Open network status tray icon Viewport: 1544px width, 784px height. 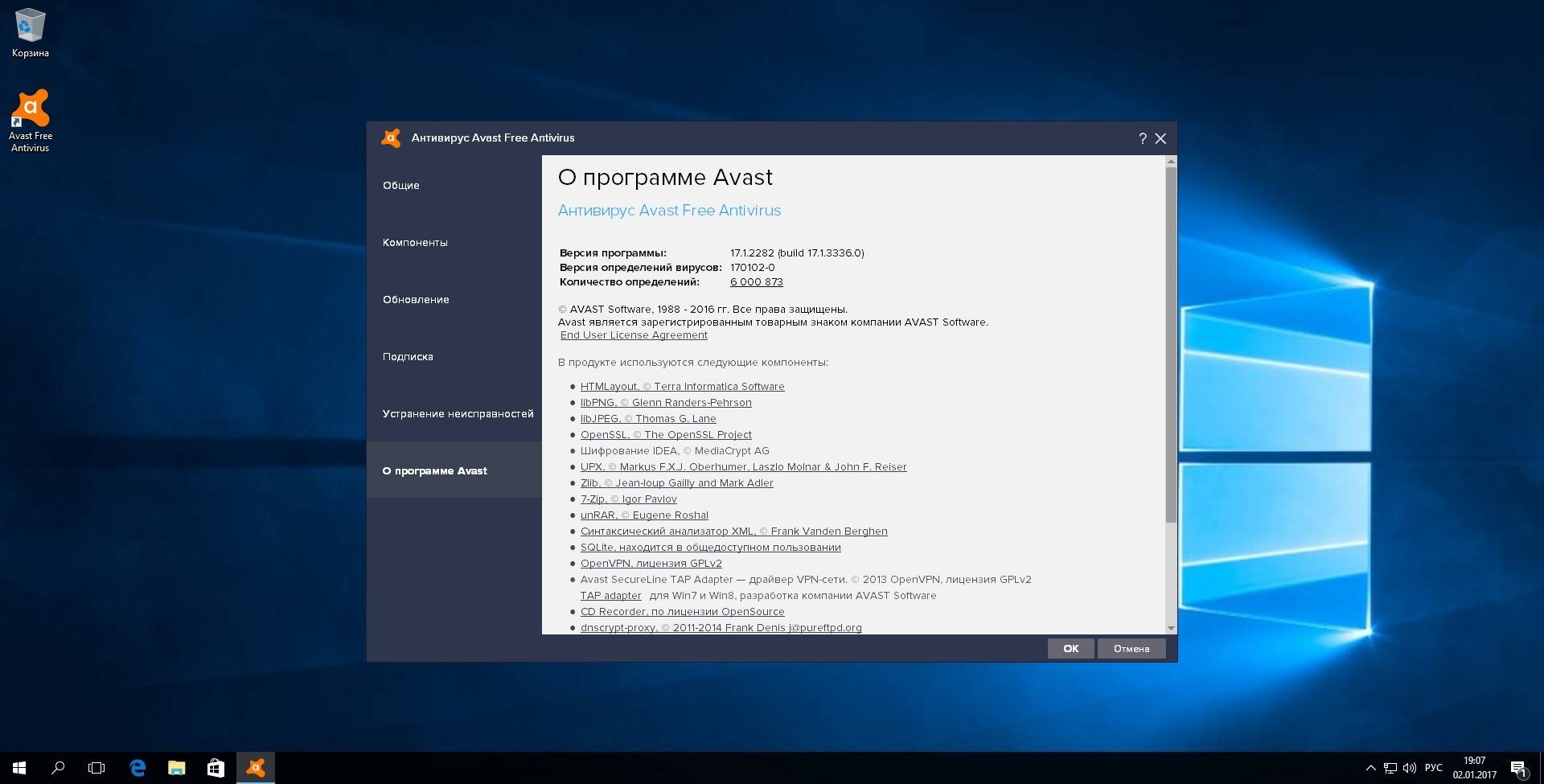coord(1390,768)
